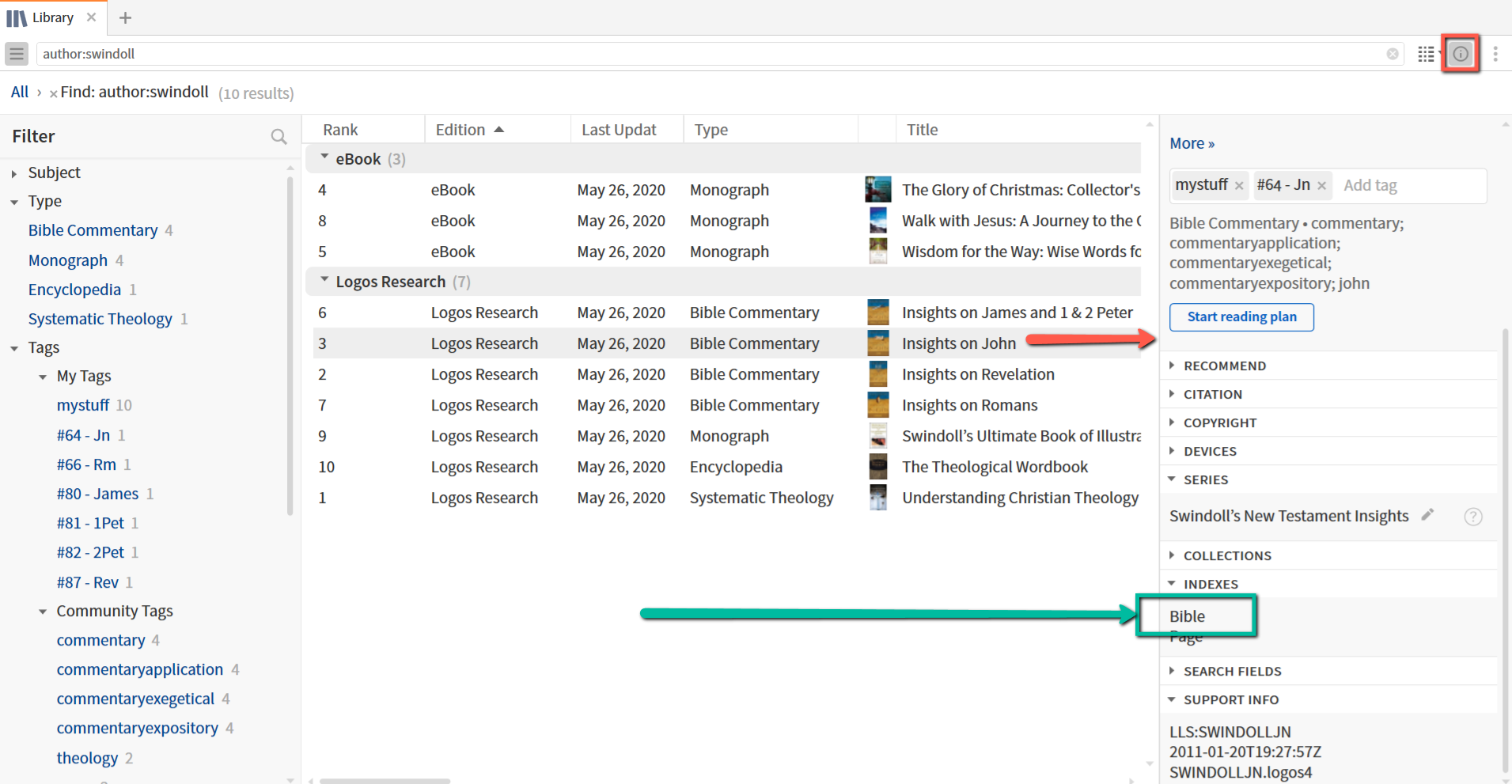Sort by the Edition column header
This screenshot has height=784, width=1512.
460,130
